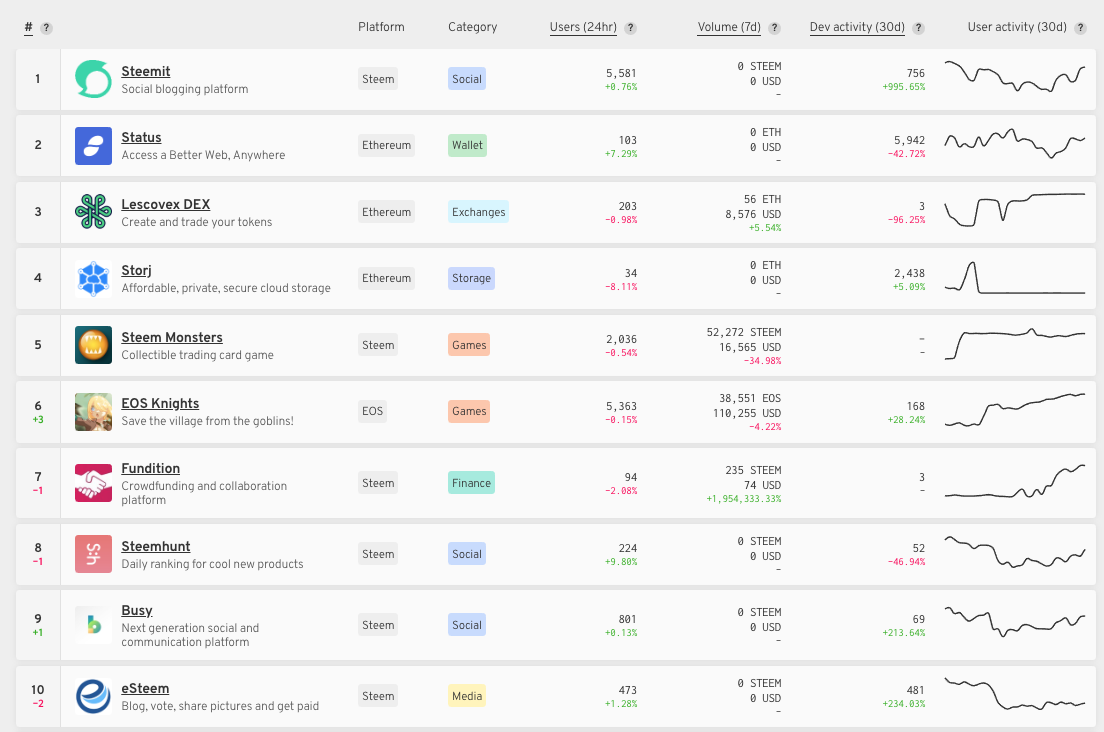Click the eSteem logo icon
Viewport: 1104px width, 732px height.
[x=94, y=696]
